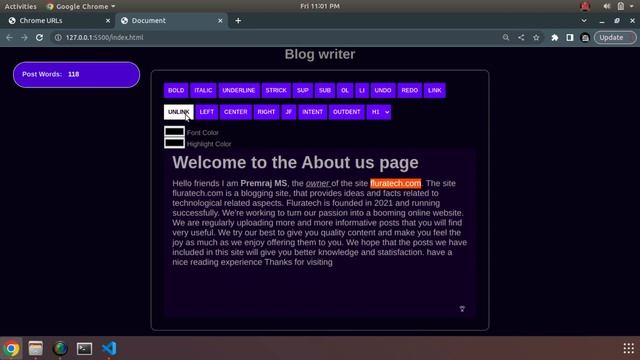Screen dimensions: 640x360
Task: Click the Chrome Update button
Action: tap(615, 37)
